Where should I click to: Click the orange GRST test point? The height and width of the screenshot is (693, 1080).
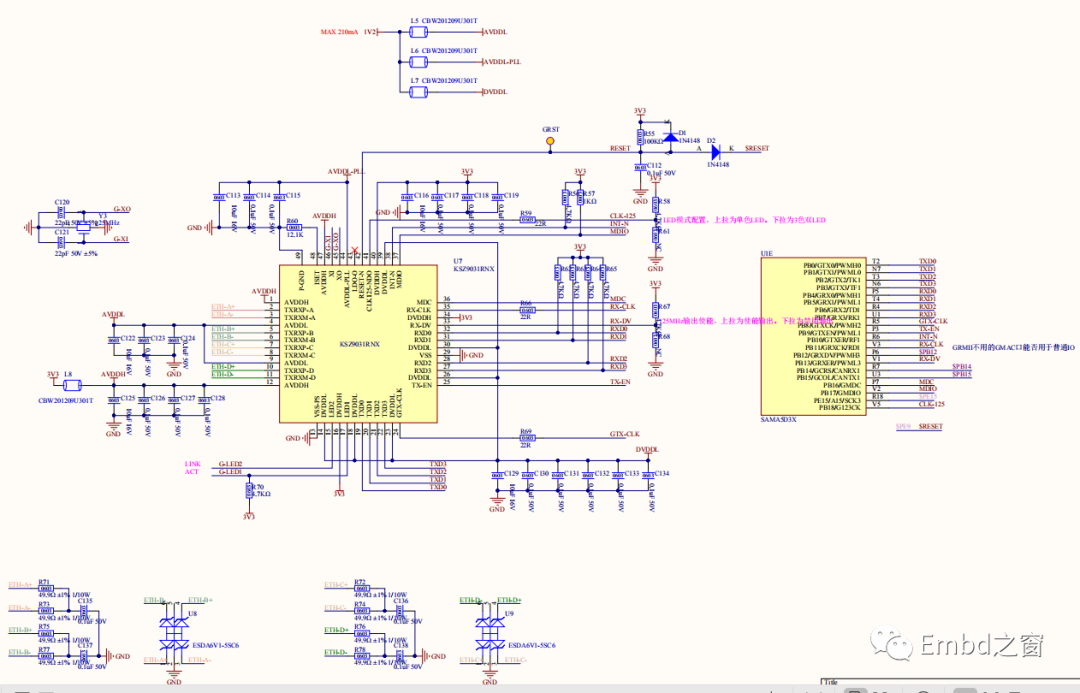pyautogui.click(x=550, y=141)
